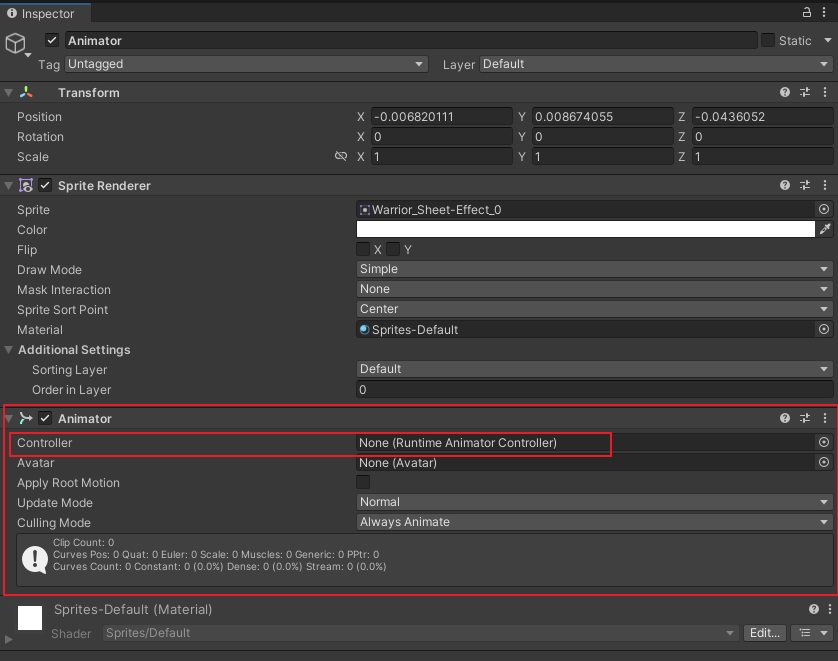Click the GameObject name field
Viewport: 838px width, 661px height.
click(411, 41)
